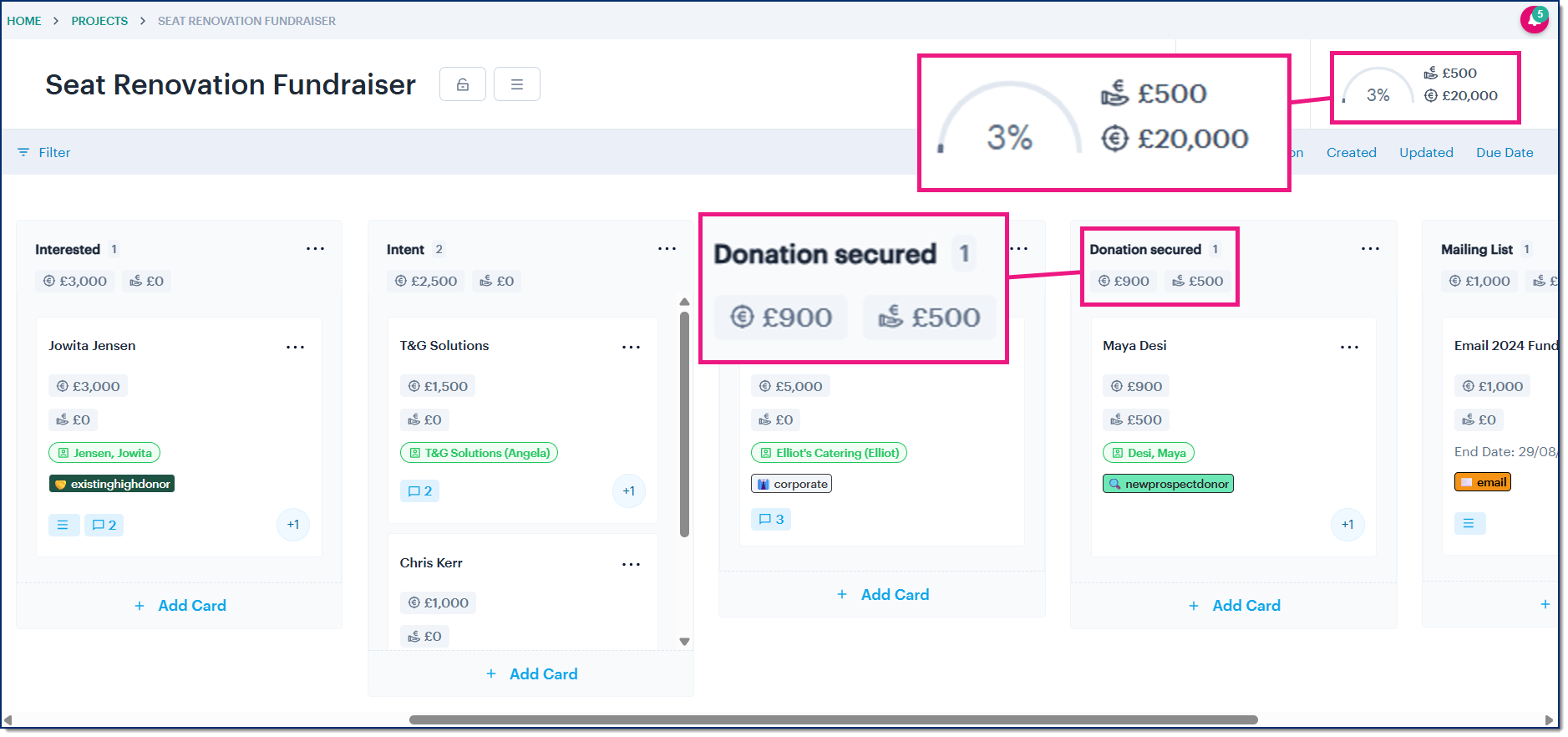Screen dimensions: 1568x737
Task: Open T&G Solutions card options menu
Action: click(631, 347)
